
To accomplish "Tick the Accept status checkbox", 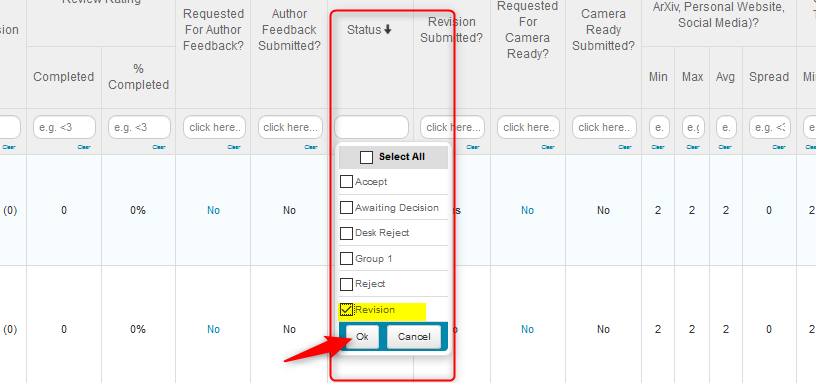I will [346, 182].
